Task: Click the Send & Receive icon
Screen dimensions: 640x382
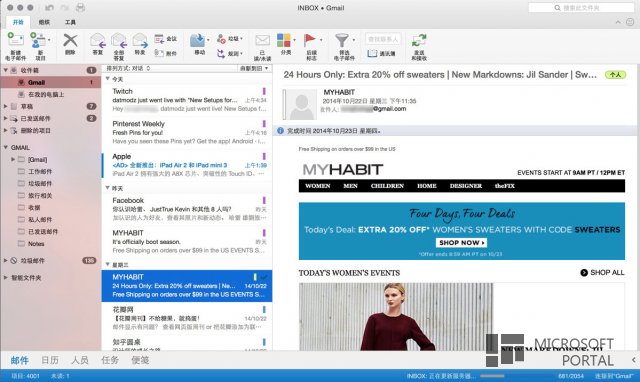Action: pos(419,41)
